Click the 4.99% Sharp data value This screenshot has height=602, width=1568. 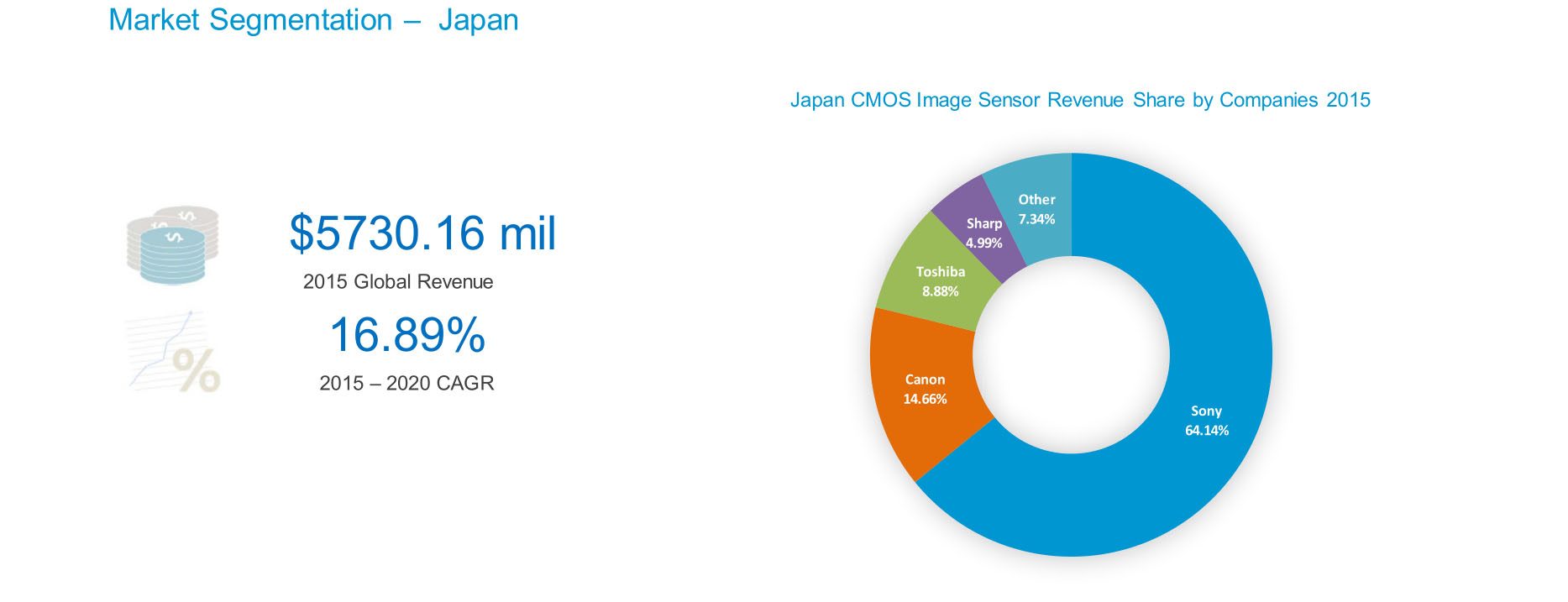(983, 243)
